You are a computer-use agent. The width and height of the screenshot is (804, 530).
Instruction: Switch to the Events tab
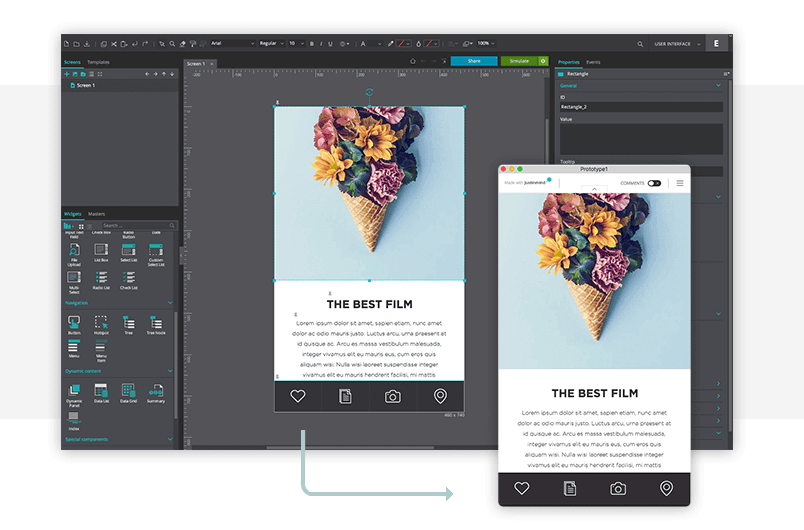pyautogui.click(x=593, y=62)
